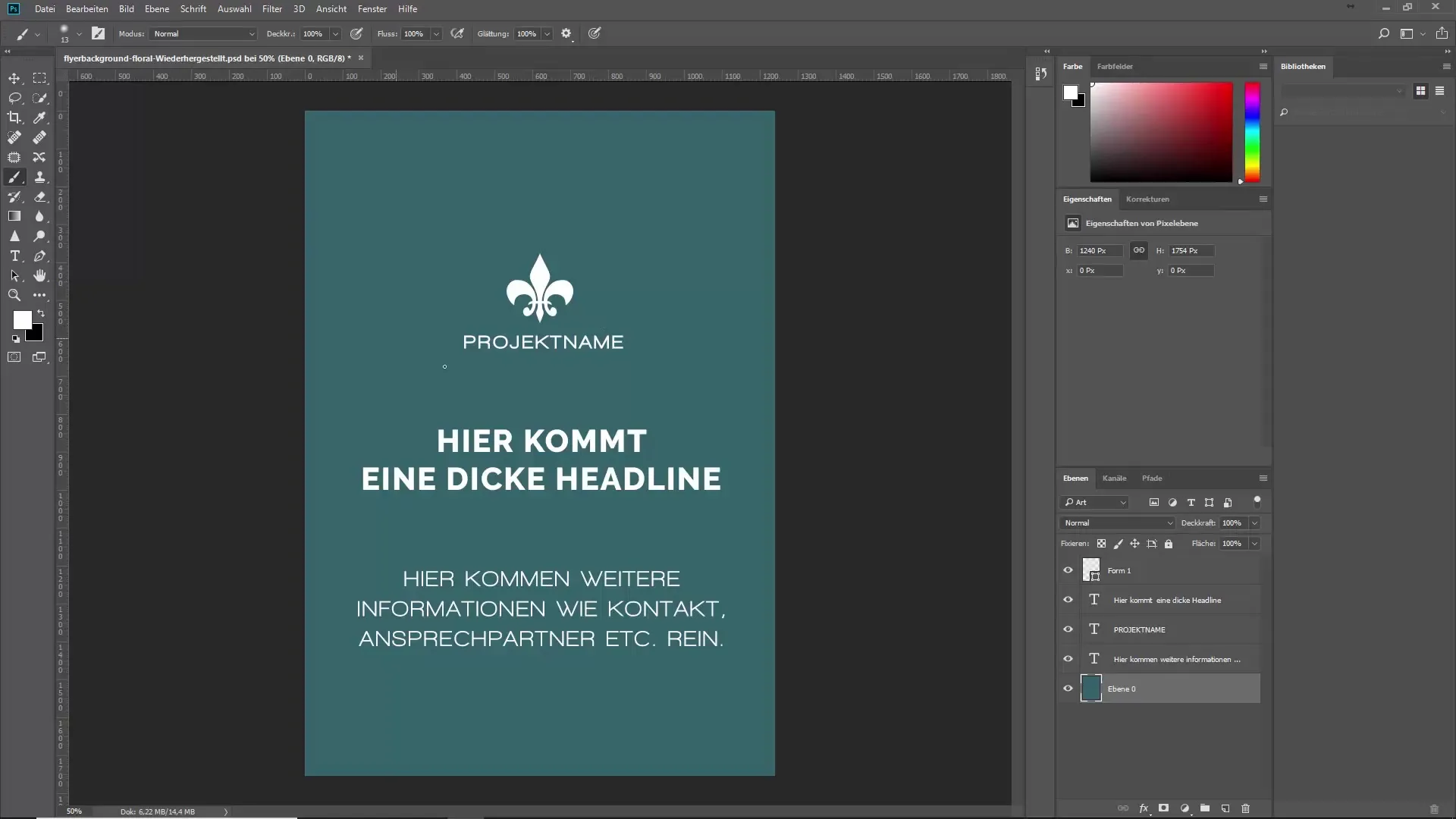
Task: Expand the Fläche fill dropdown
Action: [1254, 544]
